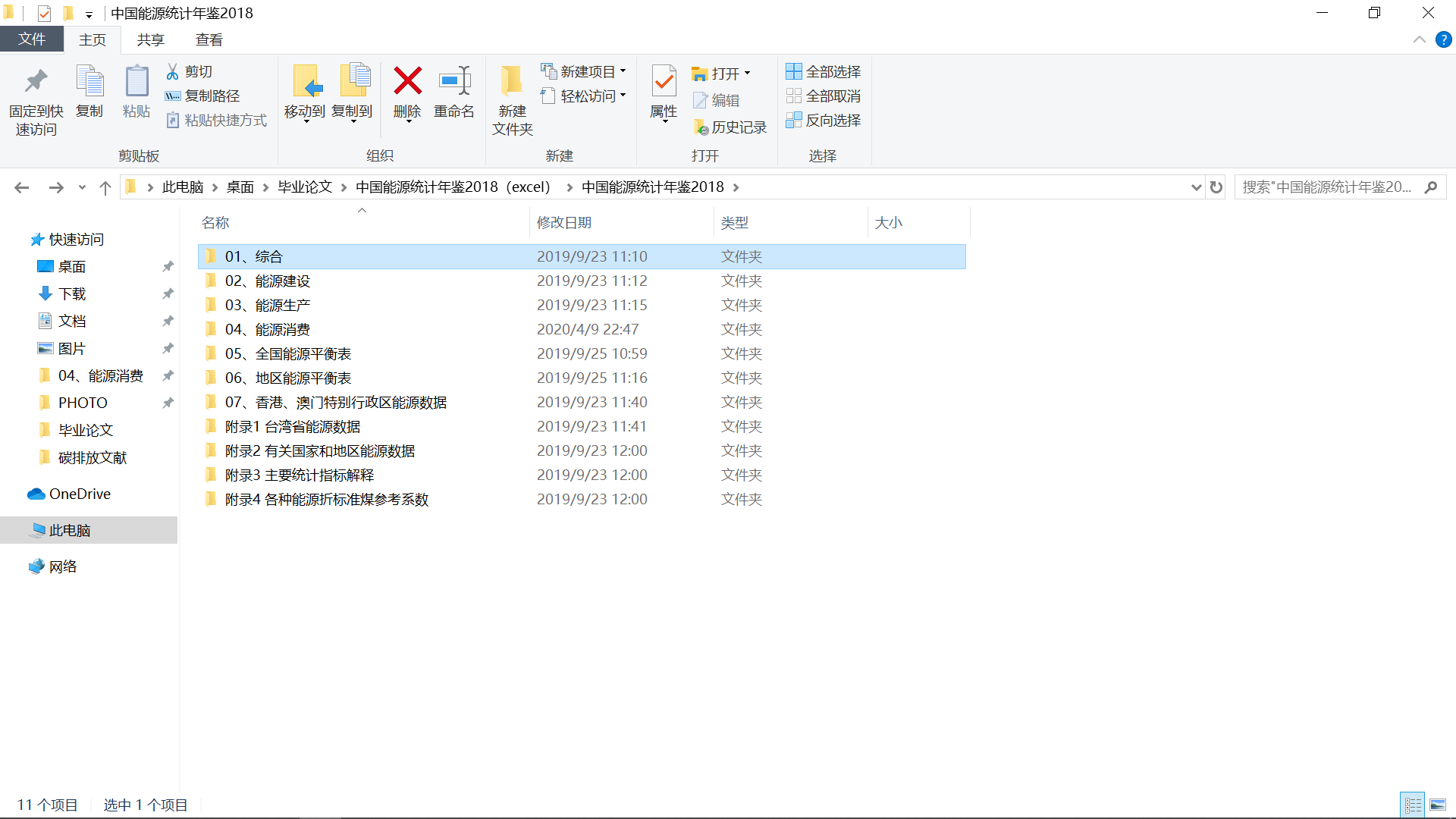
Task: Click the Rename icon in ribbon
Action: 454,82
